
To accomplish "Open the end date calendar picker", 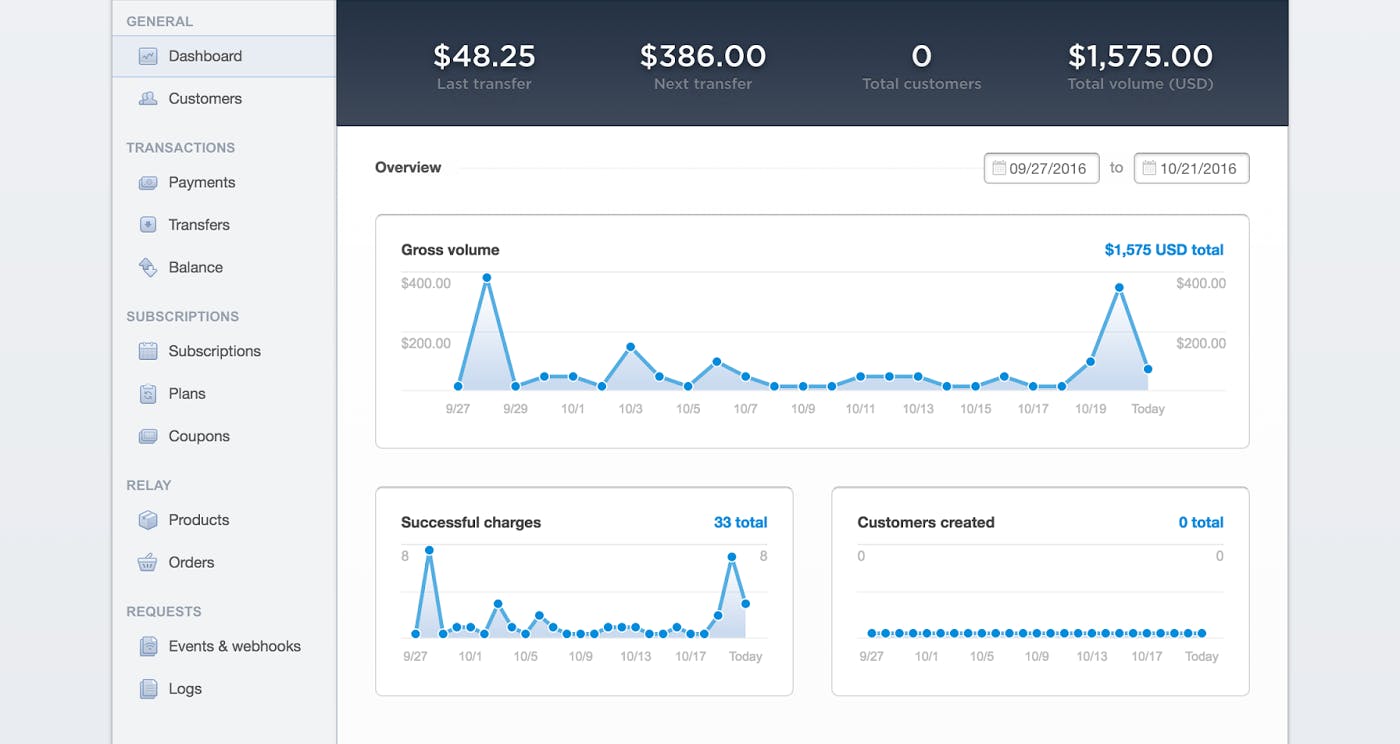I will 1149,168.
